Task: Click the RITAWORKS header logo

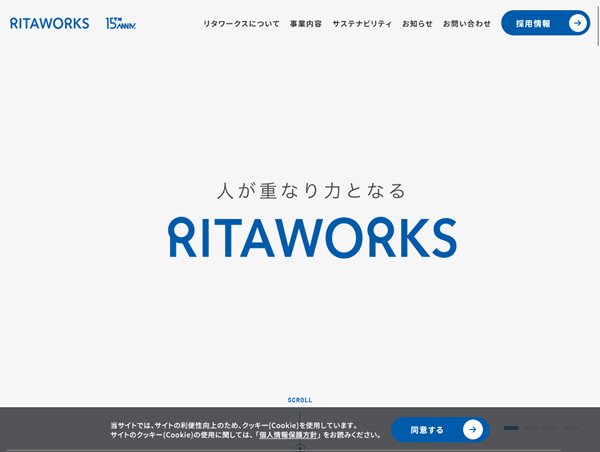Action: coord(49,24)
